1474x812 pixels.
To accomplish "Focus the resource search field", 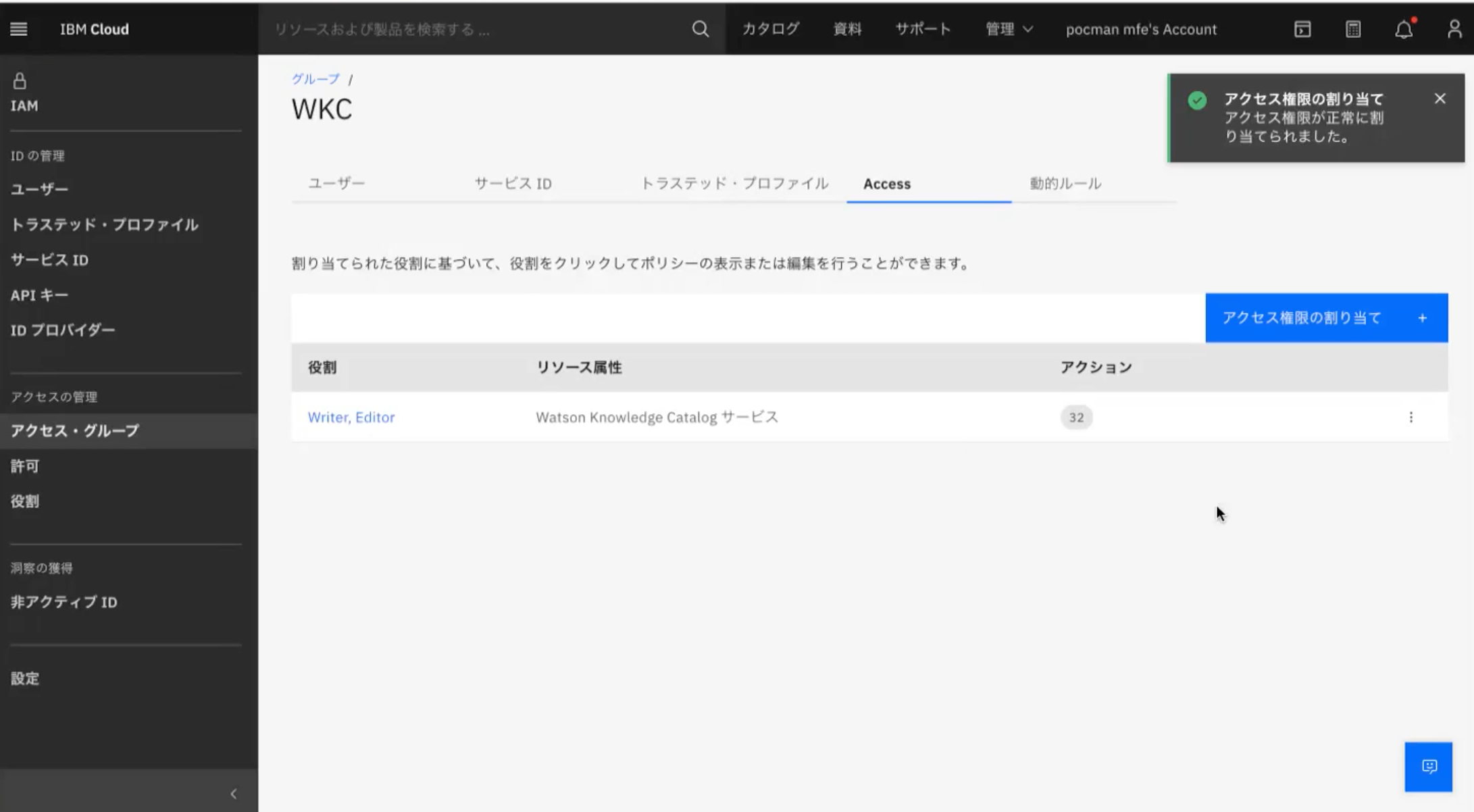I will click(473, 29).
